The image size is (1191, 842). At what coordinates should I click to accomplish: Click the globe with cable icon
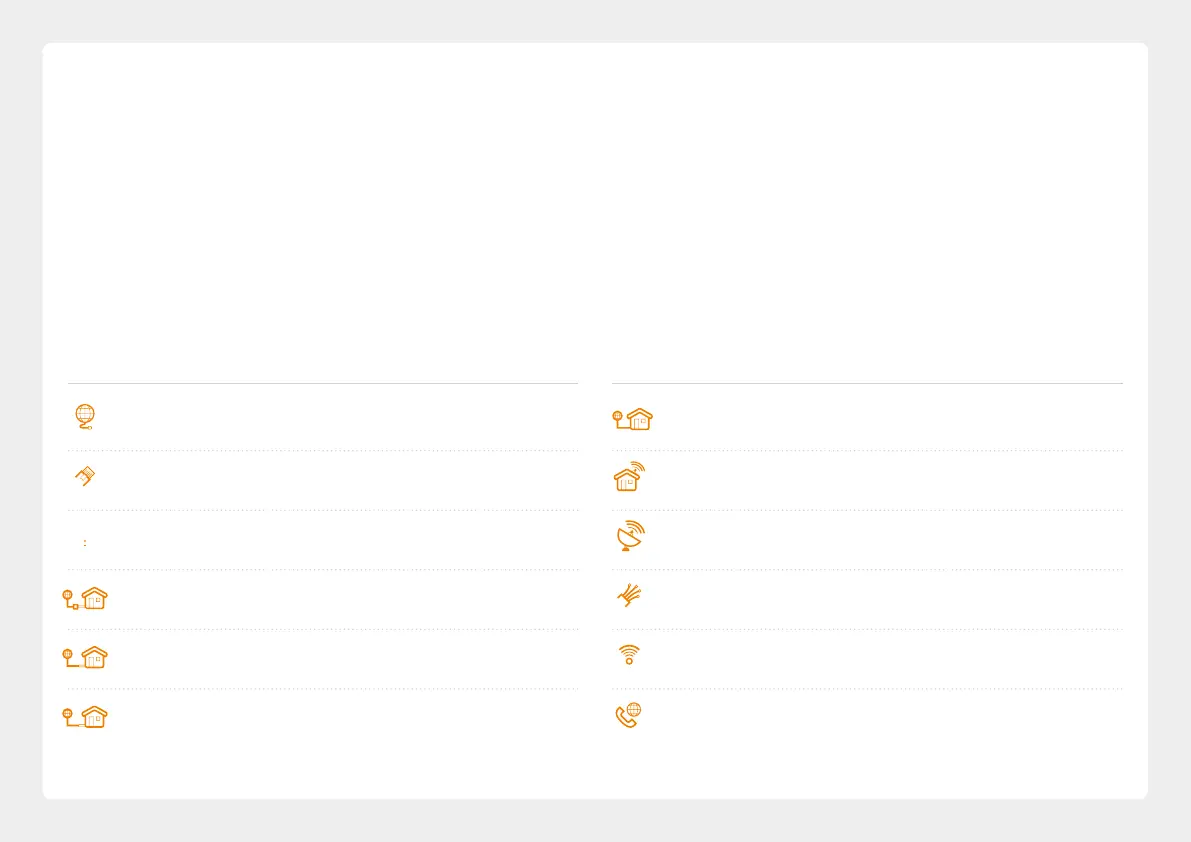(x=85, y=417)
